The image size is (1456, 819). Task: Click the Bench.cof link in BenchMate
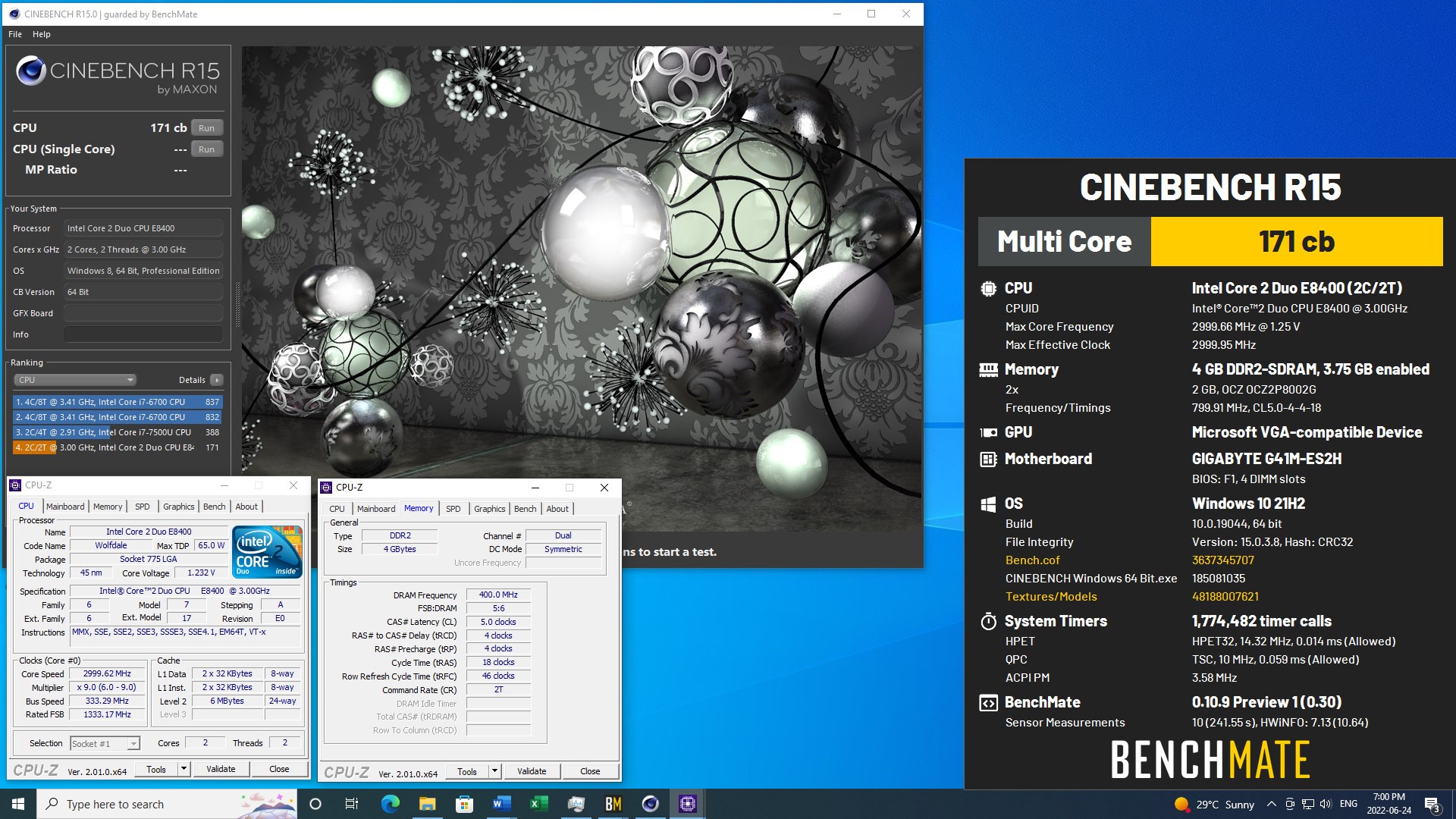pos(1033,560)
